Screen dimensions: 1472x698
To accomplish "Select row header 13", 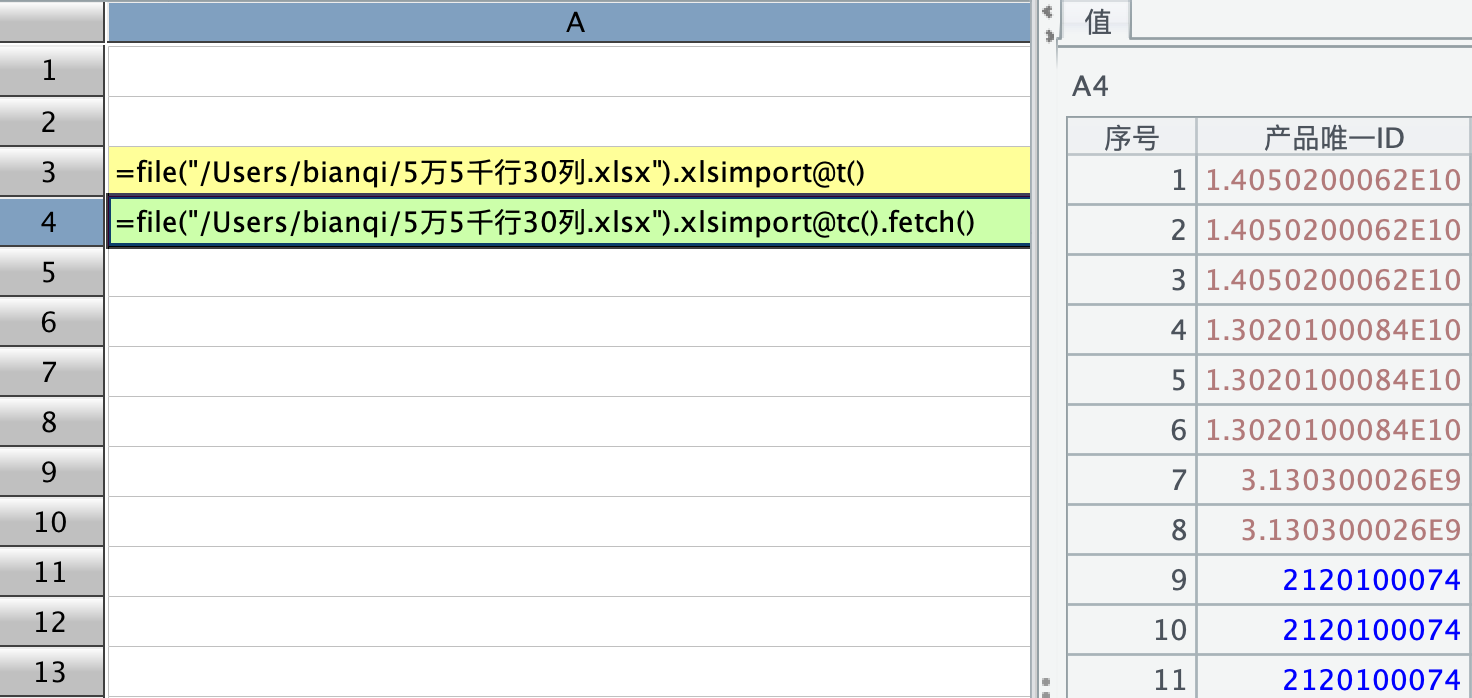I will 52,672.
